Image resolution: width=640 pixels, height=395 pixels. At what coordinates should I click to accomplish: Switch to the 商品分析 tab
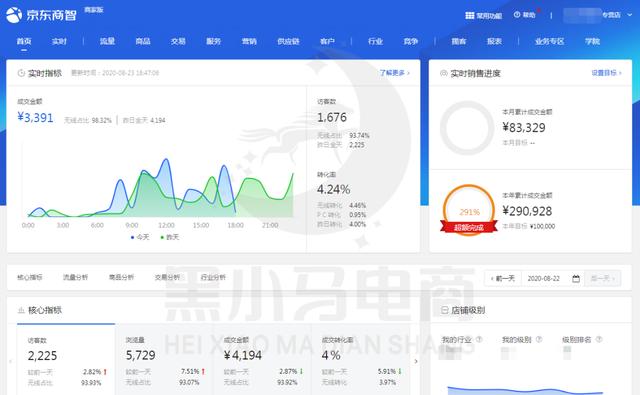[x=121, y=277]
